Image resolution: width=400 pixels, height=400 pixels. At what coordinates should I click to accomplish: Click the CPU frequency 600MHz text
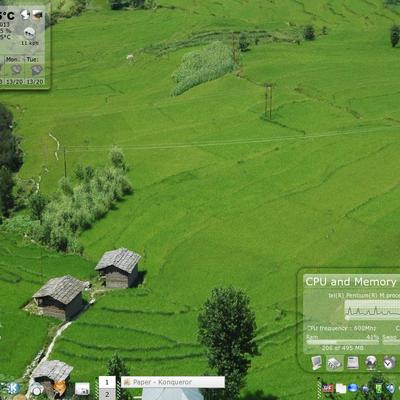point(341,328)
